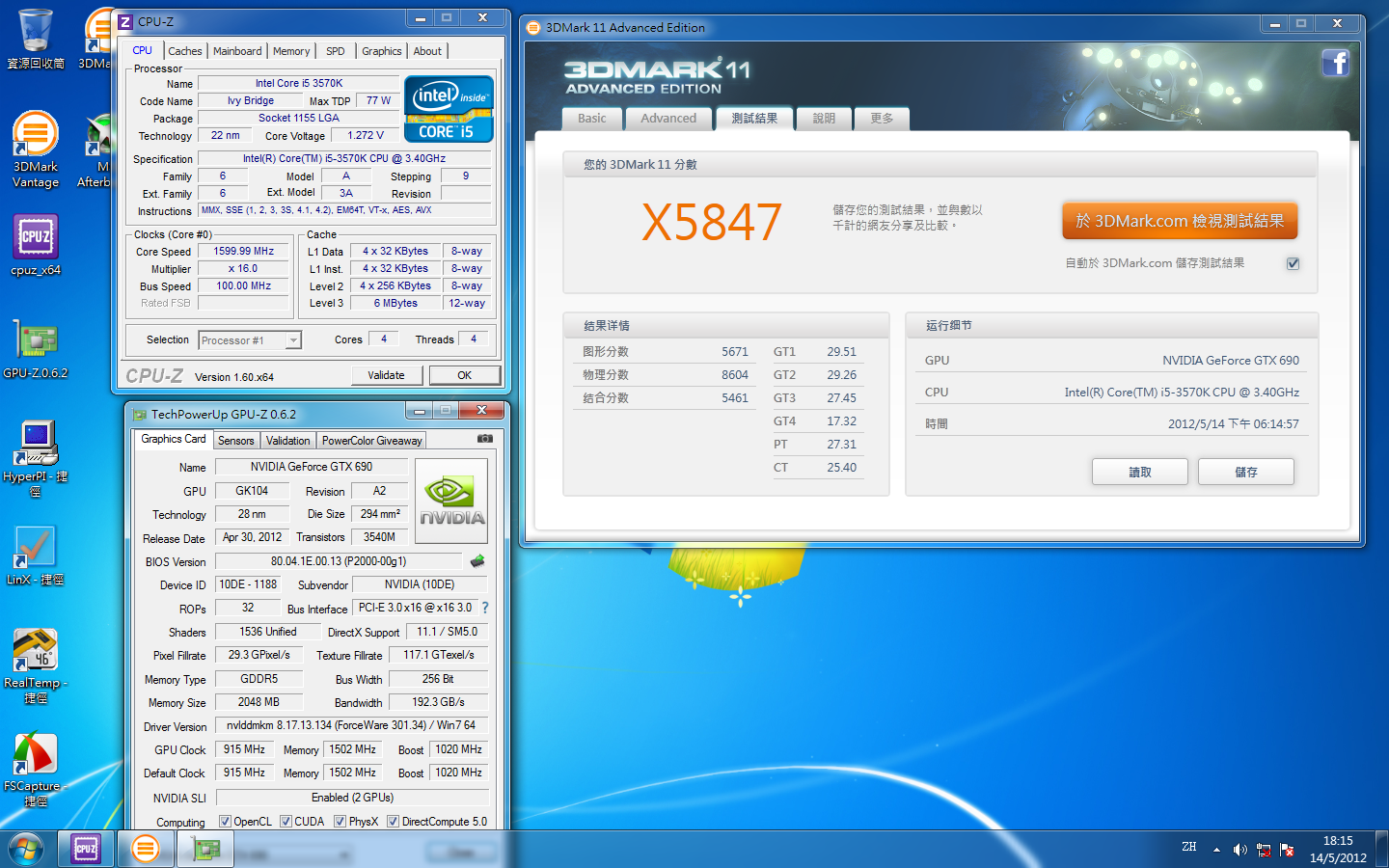The image size is (1389, 868).
Task: Launch the RealTemp desktop shortcut
Action: point(36,665)
